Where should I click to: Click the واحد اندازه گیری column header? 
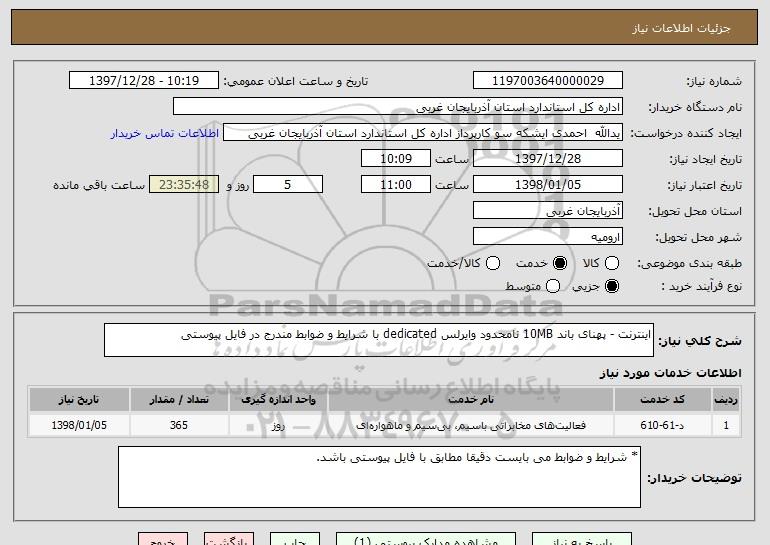(x=278, y=400)
